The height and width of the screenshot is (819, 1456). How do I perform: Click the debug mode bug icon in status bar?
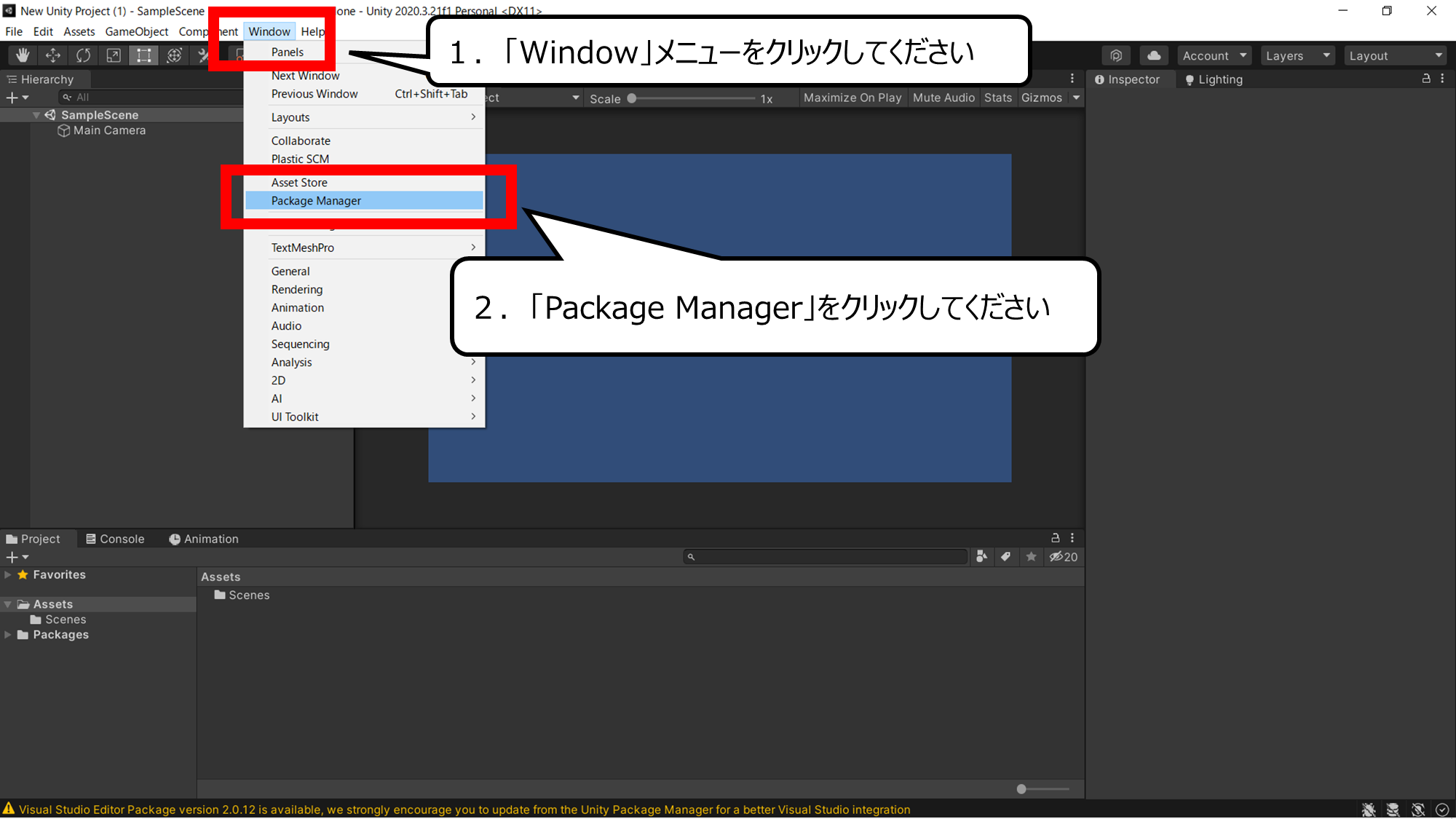(1369, 810)
